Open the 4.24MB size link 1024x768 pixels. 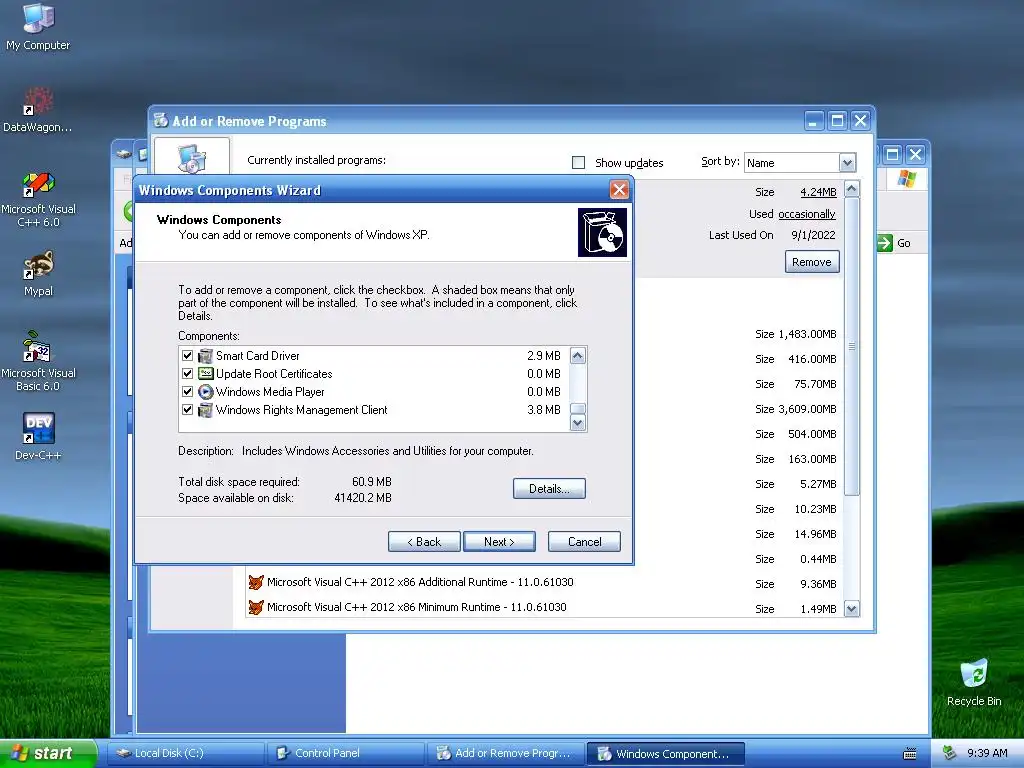pyautogui.click(x=818, y=192)
